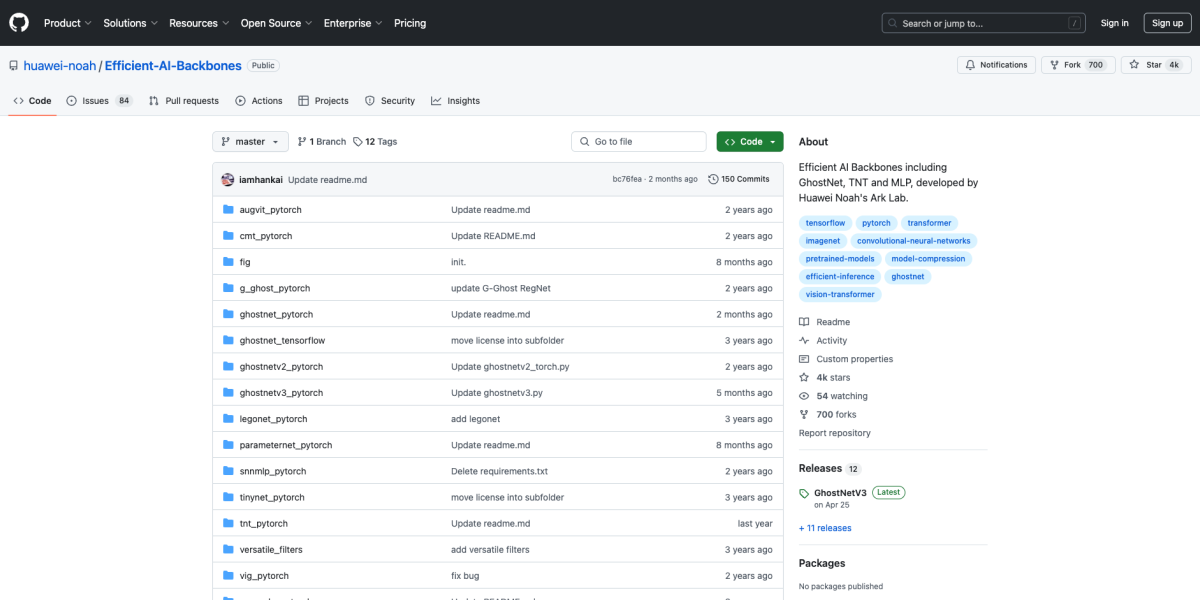Click the GitHub logo icon
The width and height of the screenshot is (1200, 600).
pyautogui.click(x=20, y=23)
